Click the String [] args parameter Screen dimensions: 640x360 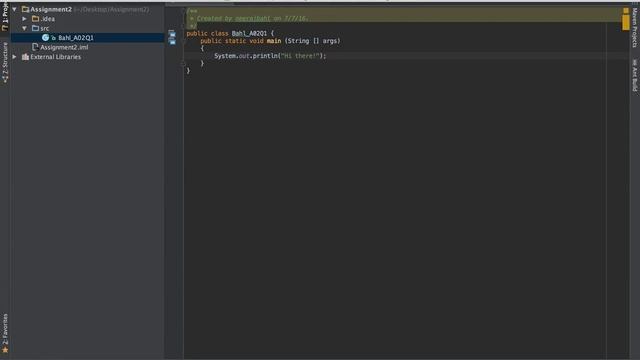[x=313, y=41]
